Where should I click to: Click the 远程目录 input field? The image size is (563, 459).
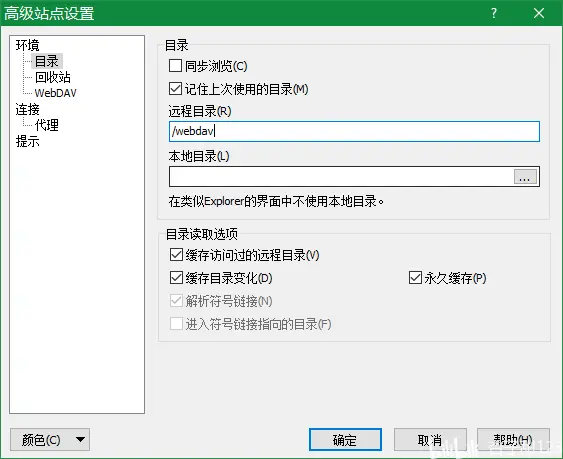(354, 131)
